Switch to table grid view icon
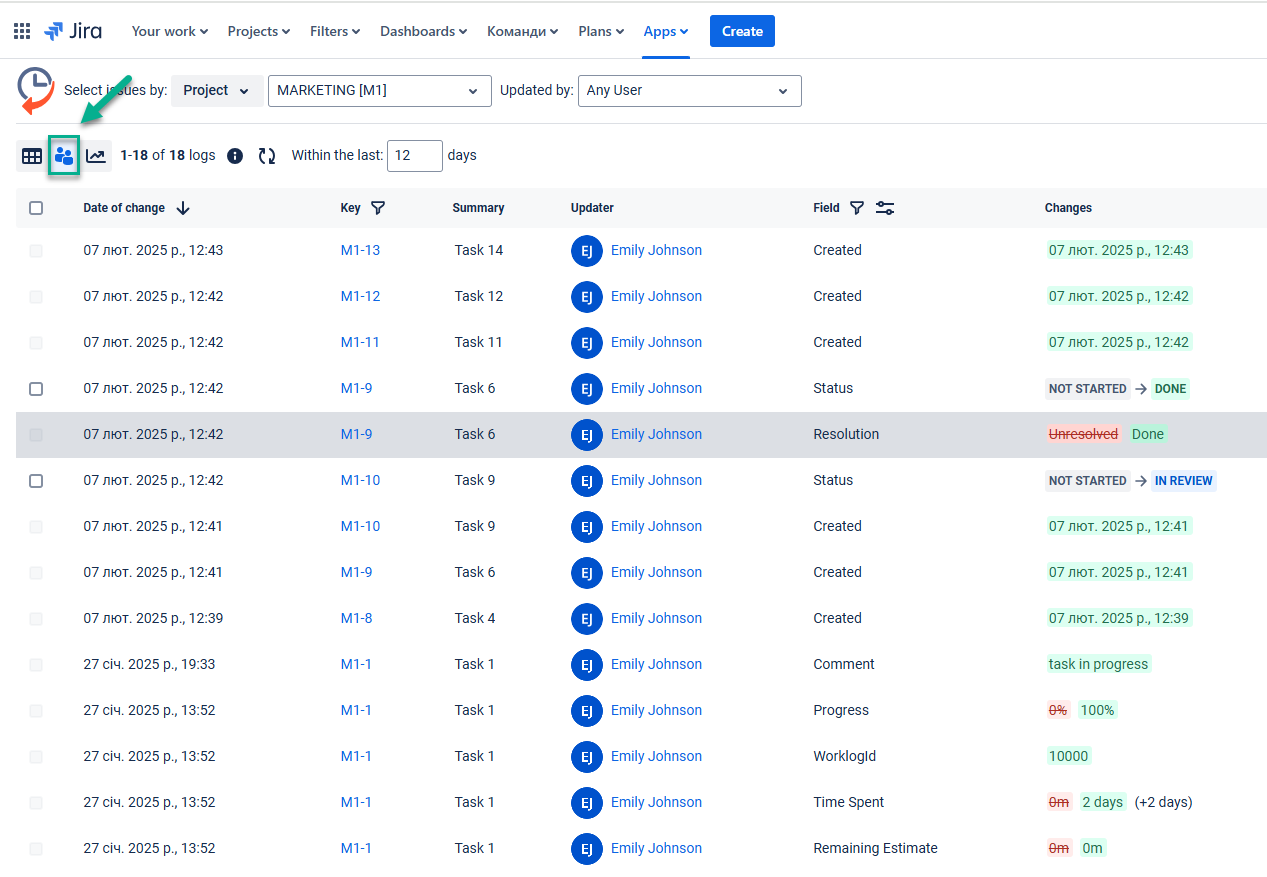The width and height of the screenshot is (1267, 877). 32,156
